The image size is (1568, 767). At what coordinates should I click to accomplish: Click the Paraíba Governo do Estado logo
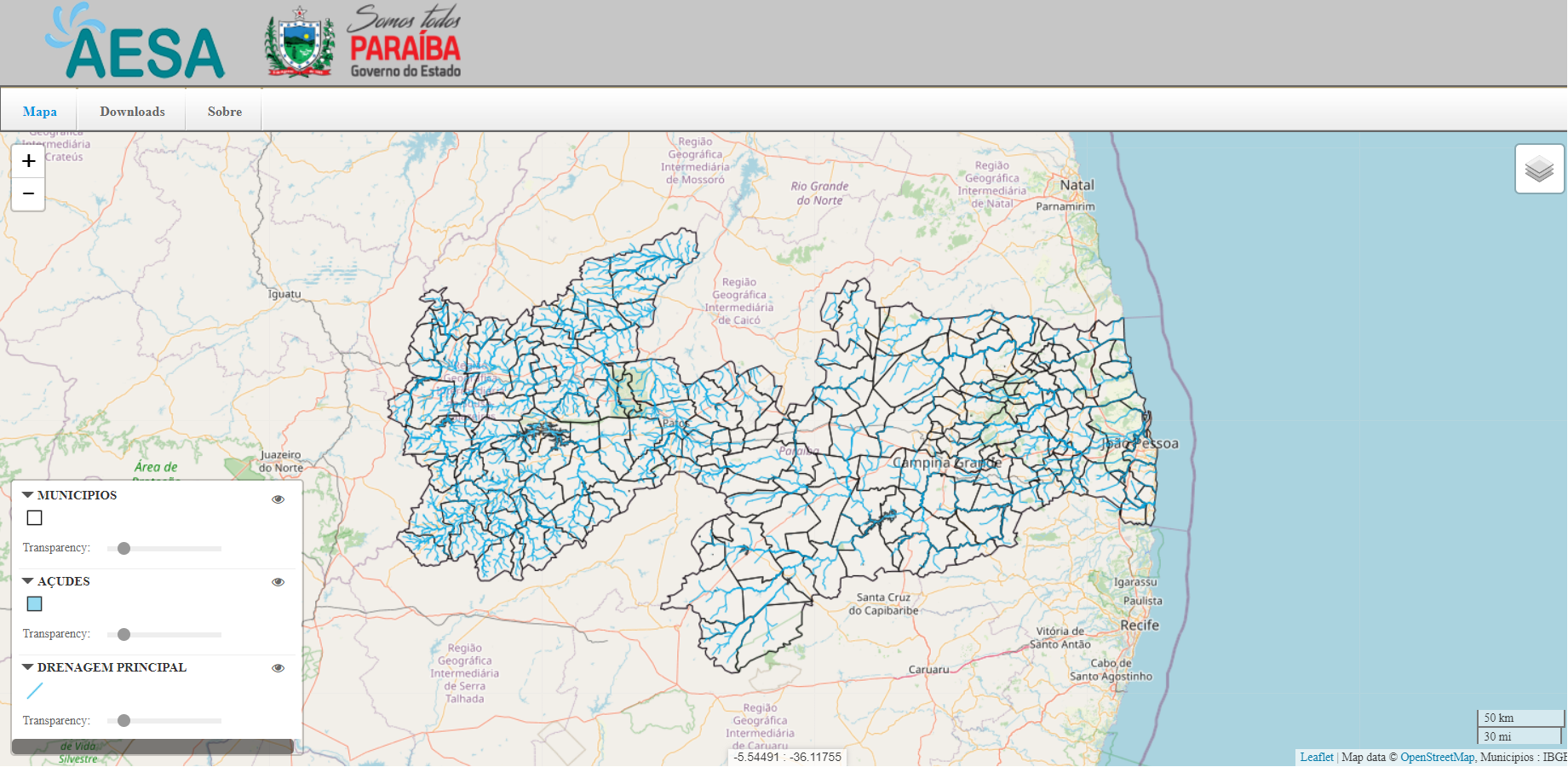[405, 42]
